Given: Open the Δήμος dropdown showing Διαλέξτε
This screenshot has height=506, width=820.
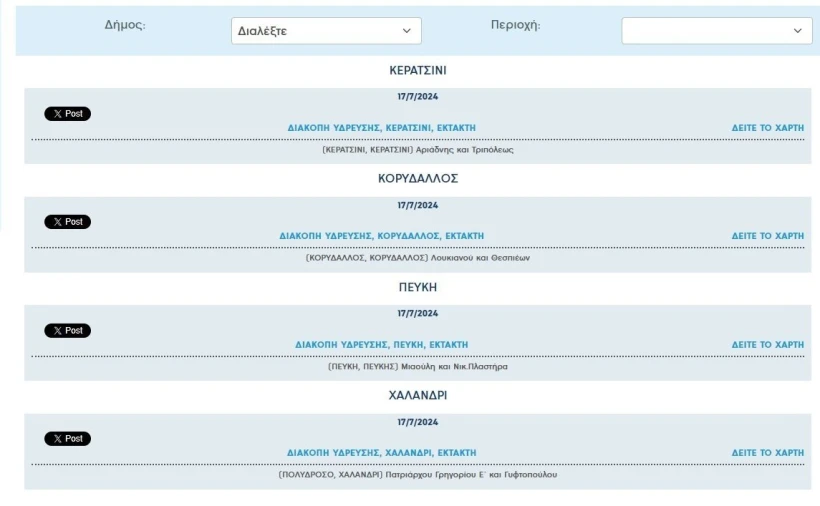Looking at the screenshot, I should (x=325, y=31).
